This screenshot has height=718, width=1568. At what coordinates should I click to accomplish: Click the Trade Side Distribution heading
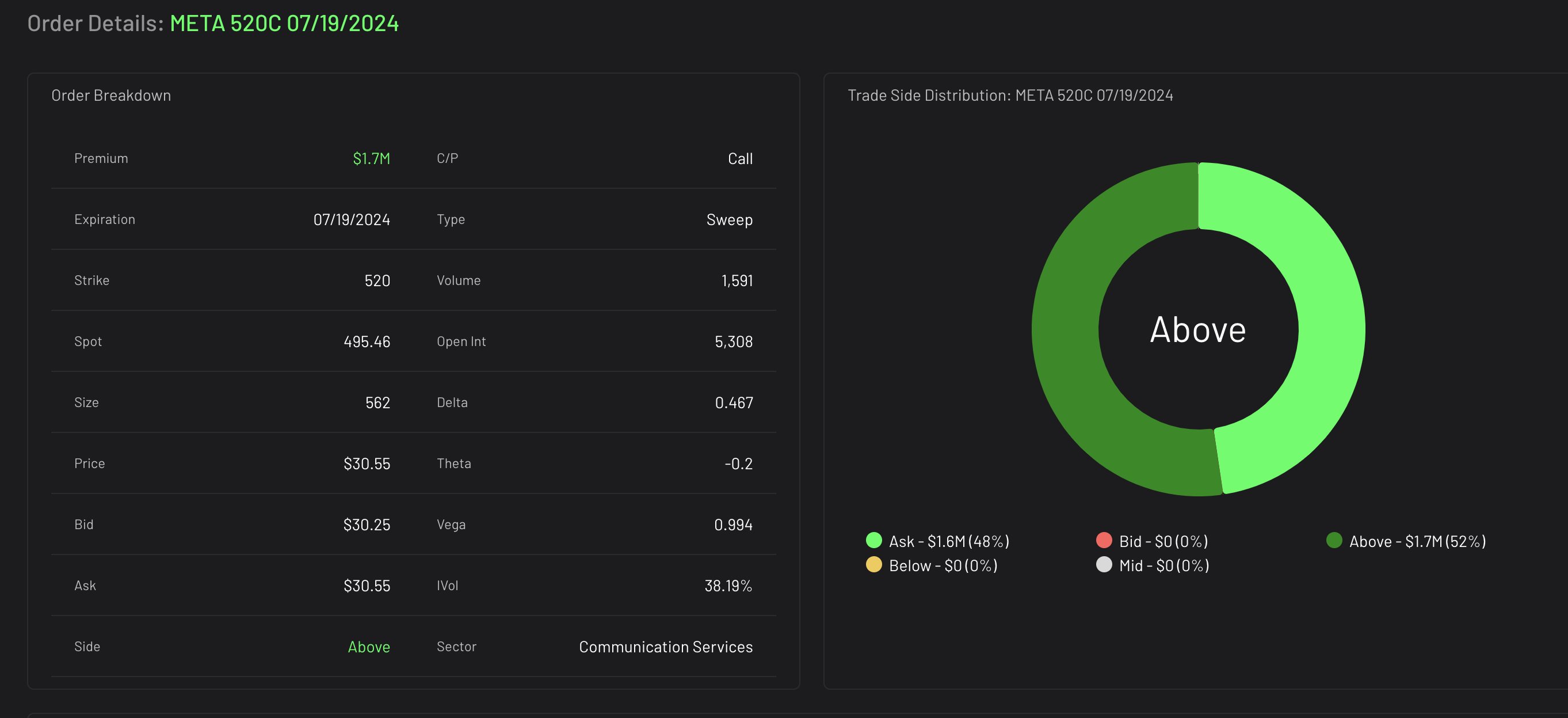tap(1010, 96)
